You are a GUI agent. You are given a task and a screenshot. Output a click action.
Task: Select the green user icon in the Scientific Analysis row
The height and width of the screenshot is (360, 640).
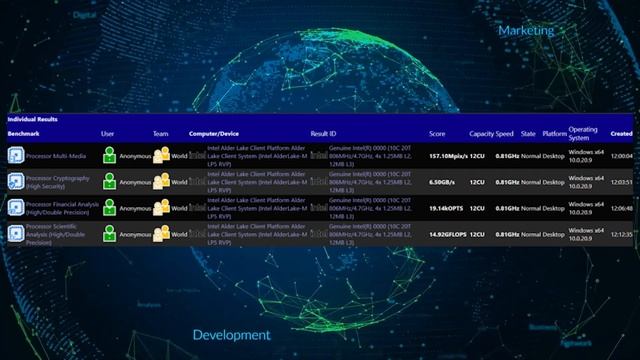(x=109, y=234)
